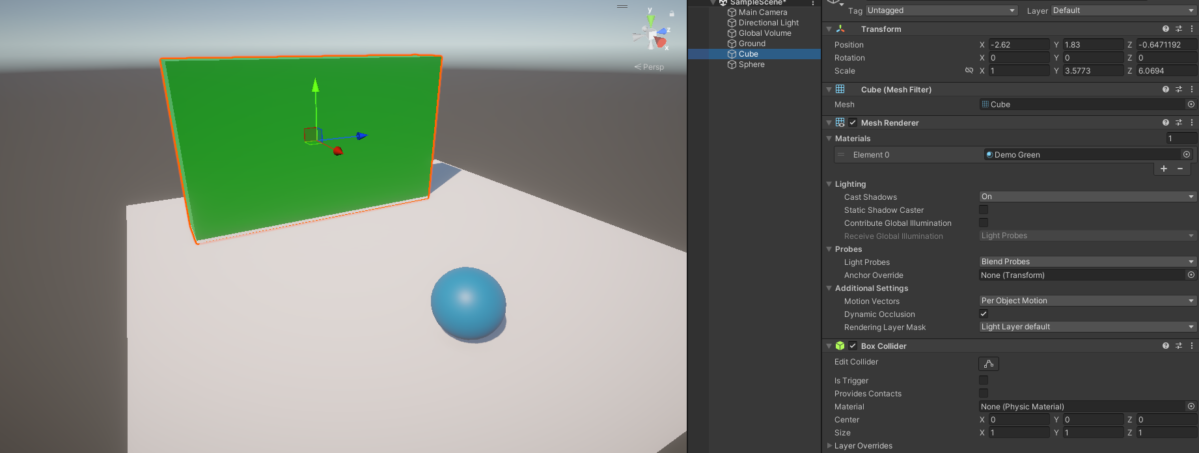Click the Edit Collider button
This screenshot has height=453, width=1199.
click(989, 363)
